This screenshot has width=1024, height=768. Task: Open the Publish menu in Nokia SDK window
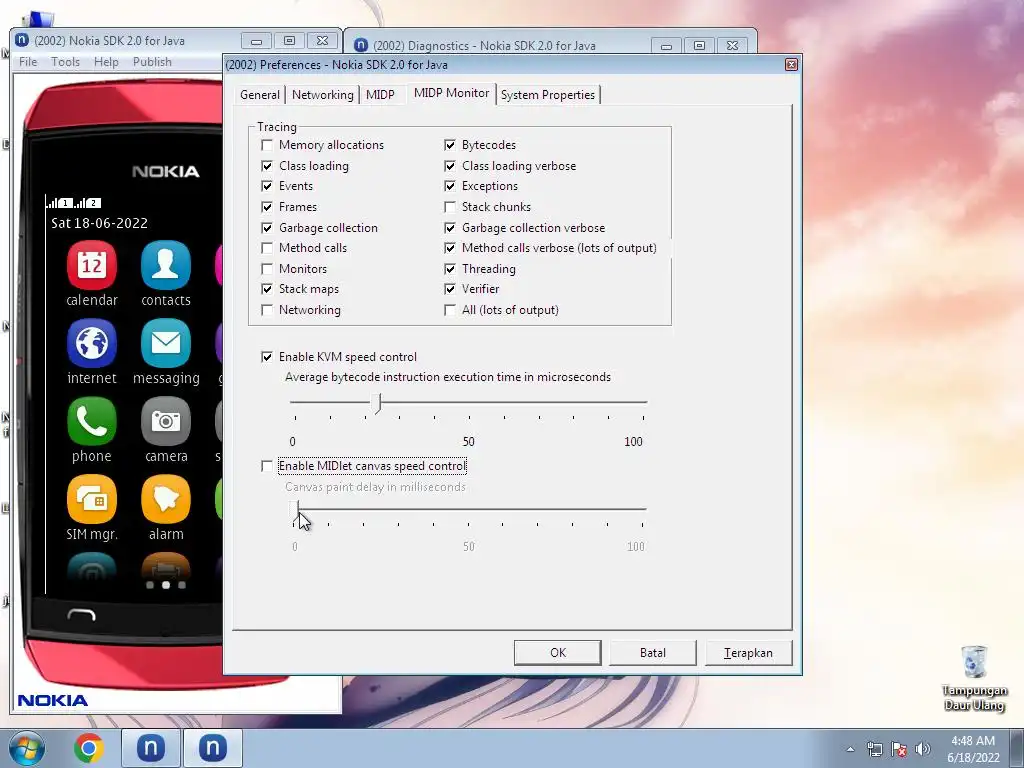152,62
